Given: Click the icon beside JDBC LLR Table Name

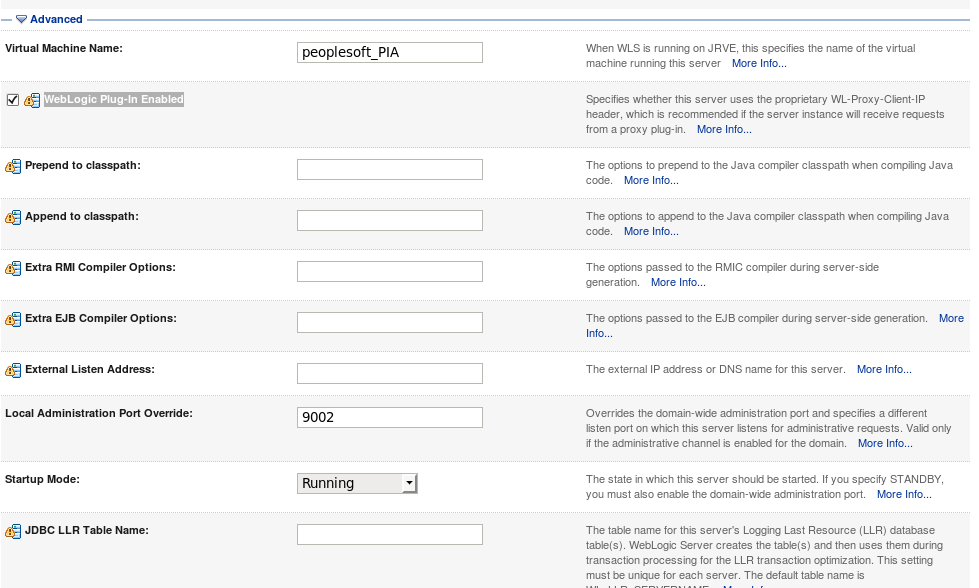Looking at the screenshot, I should click(13, 531).
